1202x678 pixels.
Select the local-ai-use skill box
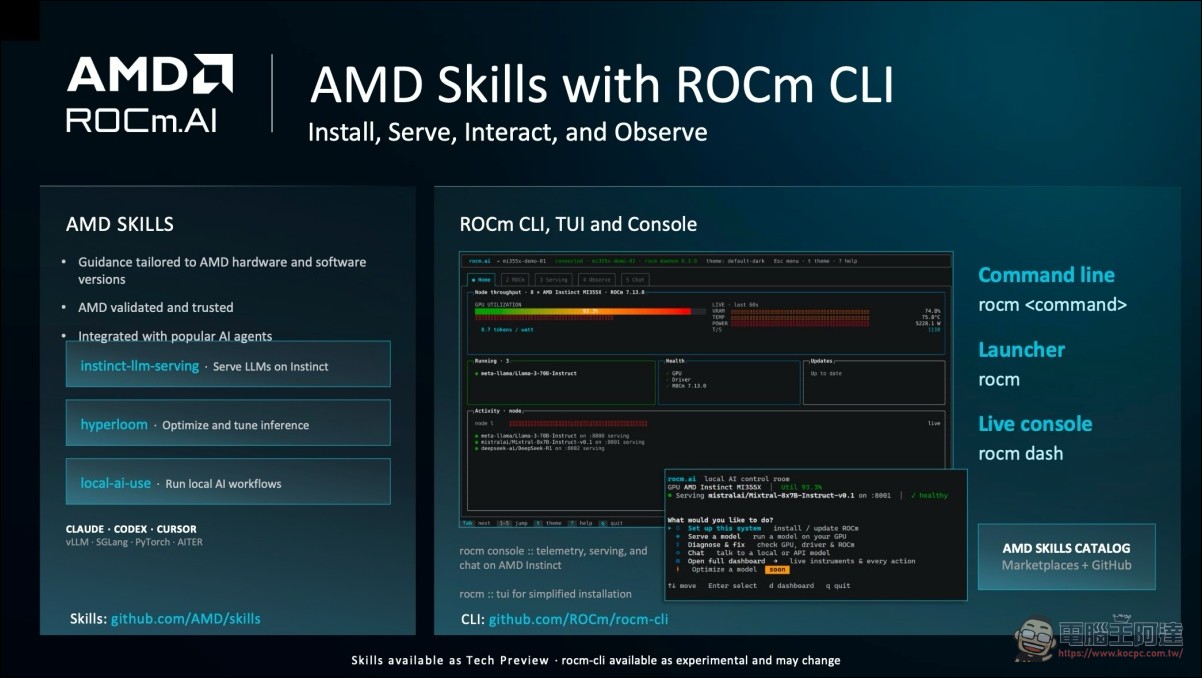click(x=228, y=482)
